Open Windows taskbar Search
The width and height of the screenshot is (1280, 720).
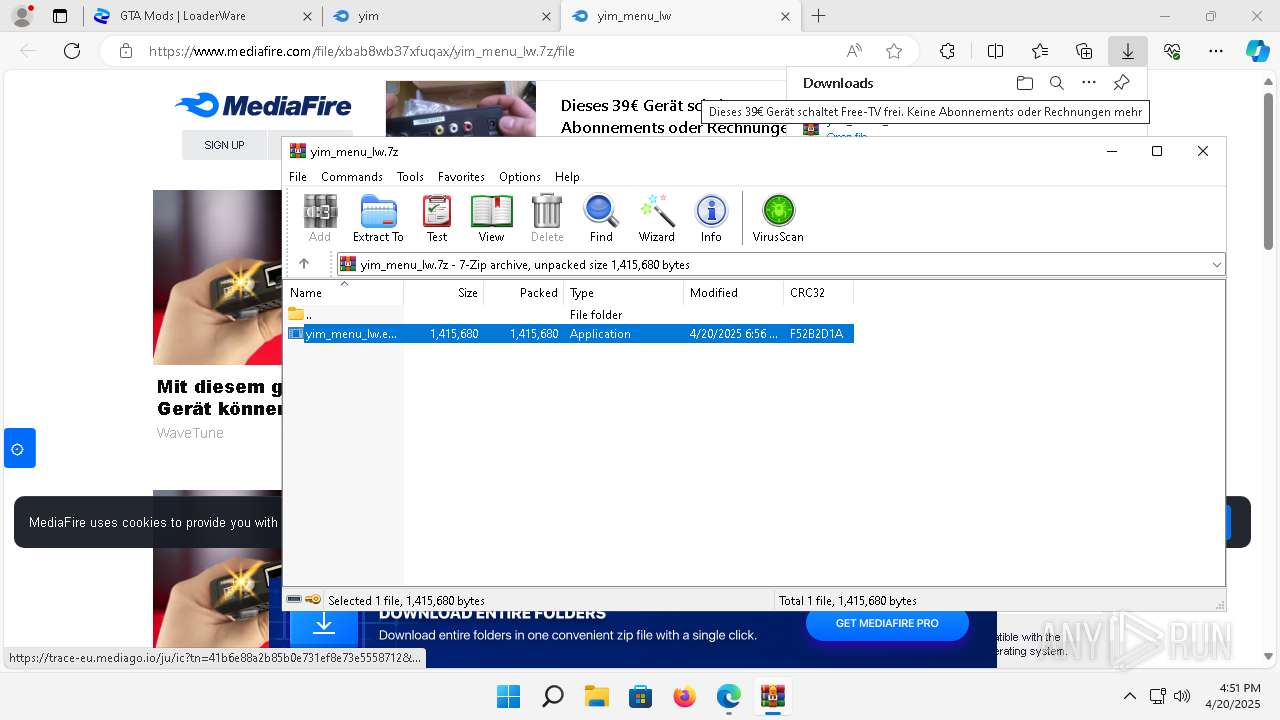pyautogui.click(x=552, y=696)
